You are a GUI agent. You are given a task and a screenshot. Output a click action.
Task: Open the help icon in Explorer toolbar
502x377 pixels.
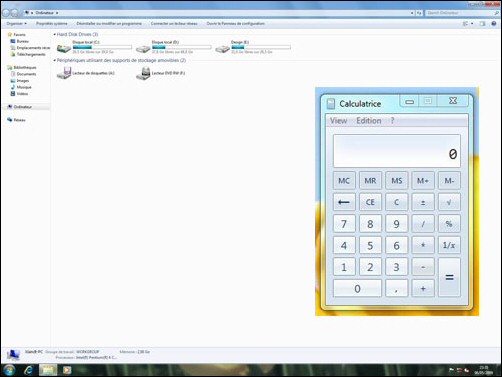coord(494,24)
